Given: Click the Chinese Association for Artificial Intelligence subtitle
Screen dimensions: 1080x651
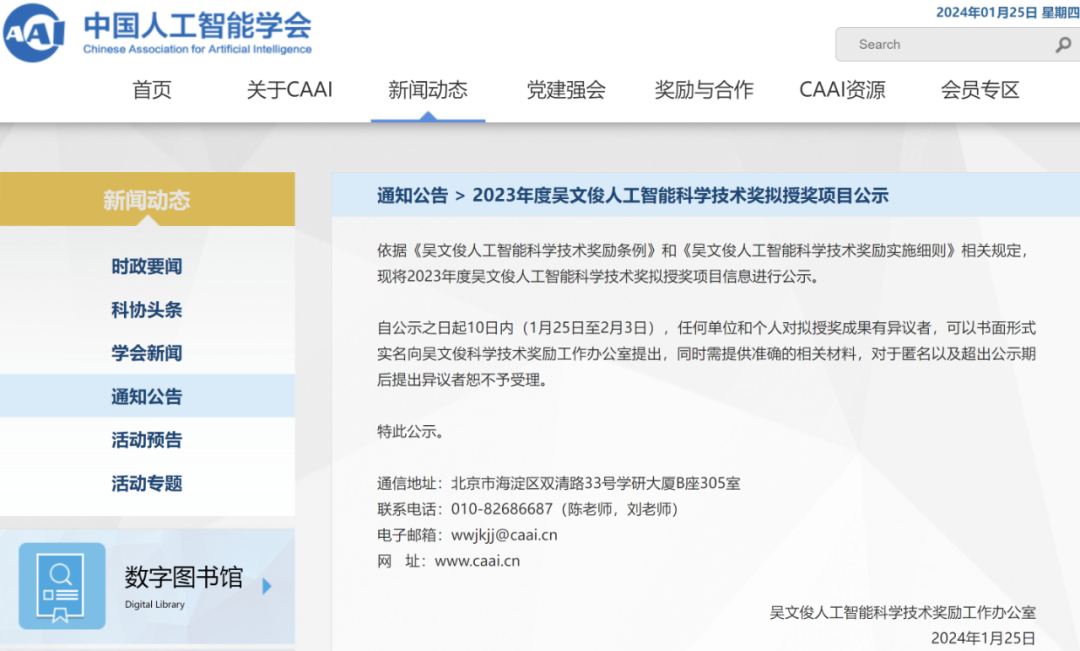Looking at the screenshot, I should point(198,50).
